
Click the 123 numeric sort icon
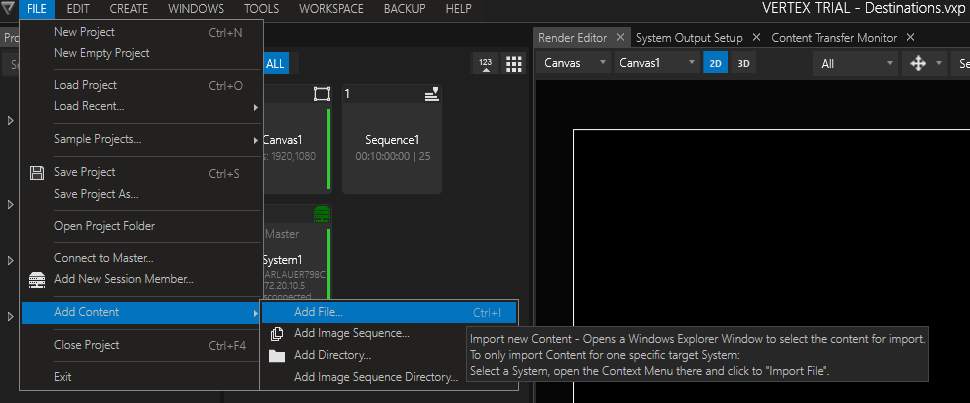(x=486, y=64)
